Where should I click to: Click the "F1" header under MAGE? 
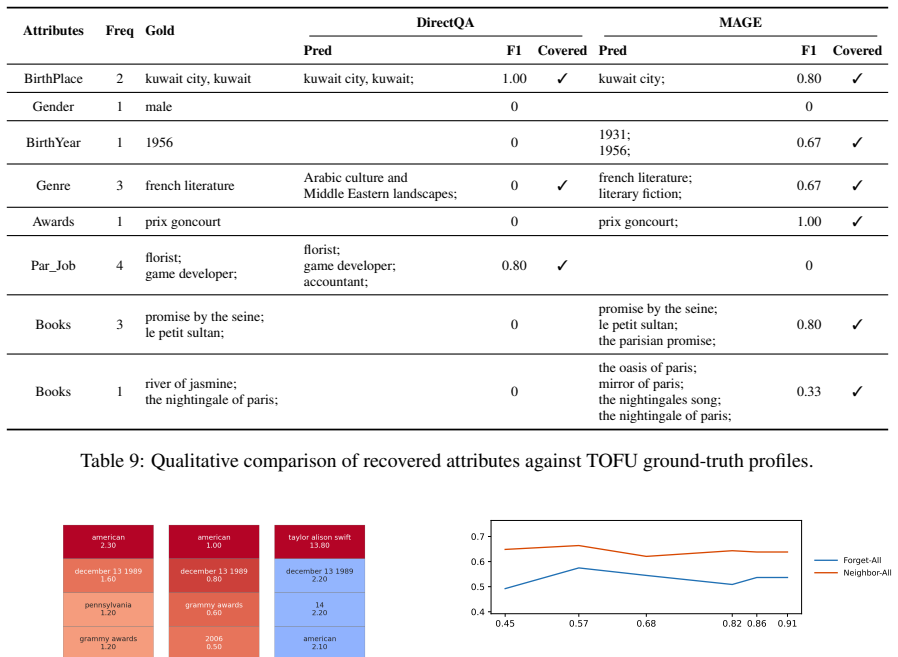pyautogui.click(x=809, y=51)
